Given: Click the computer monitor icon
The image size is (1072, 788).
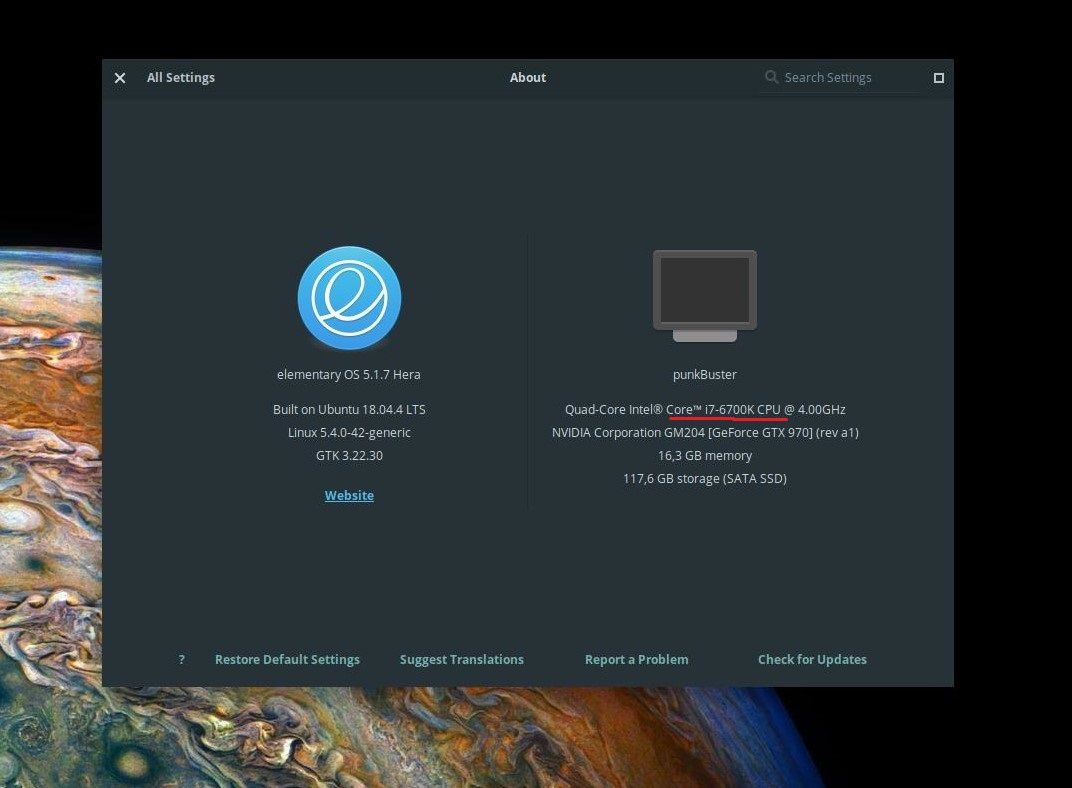Looking at the screenshot, I should 705,296.
